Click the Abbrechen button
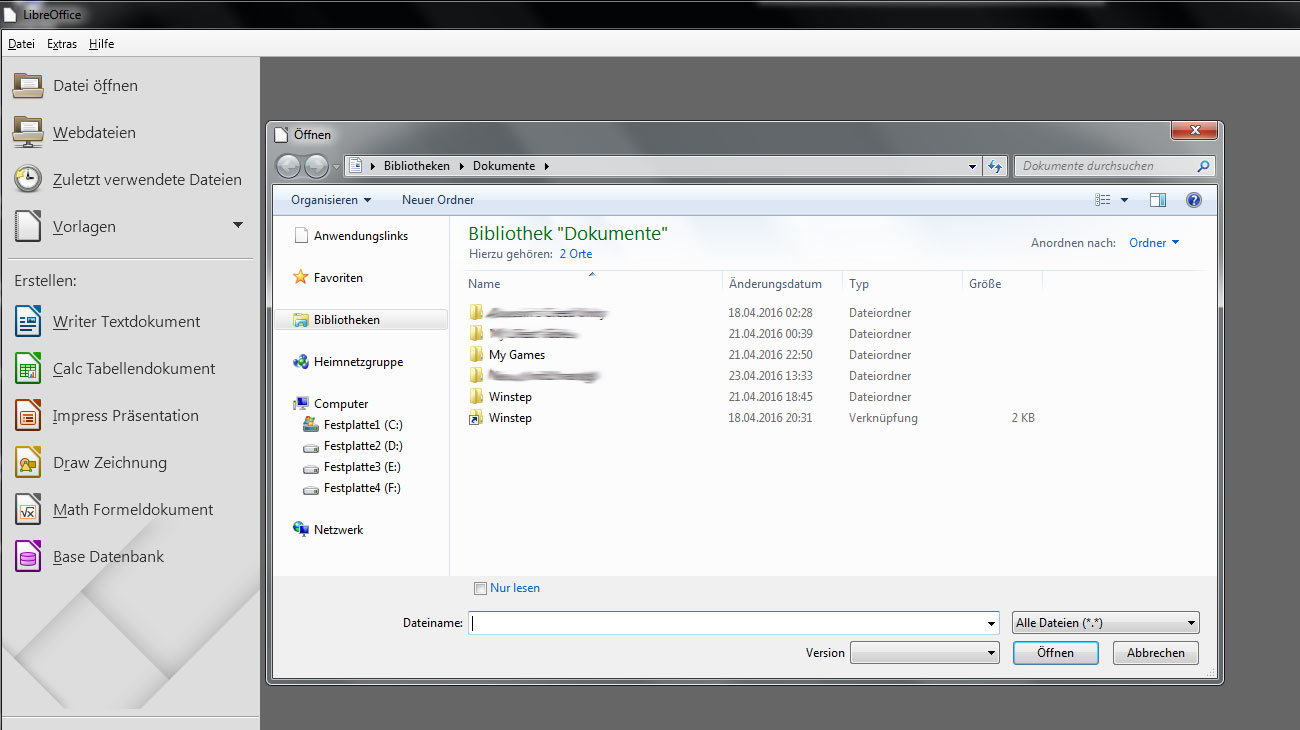Viewport: 1300px width, 730px height. coord(1155,653)
